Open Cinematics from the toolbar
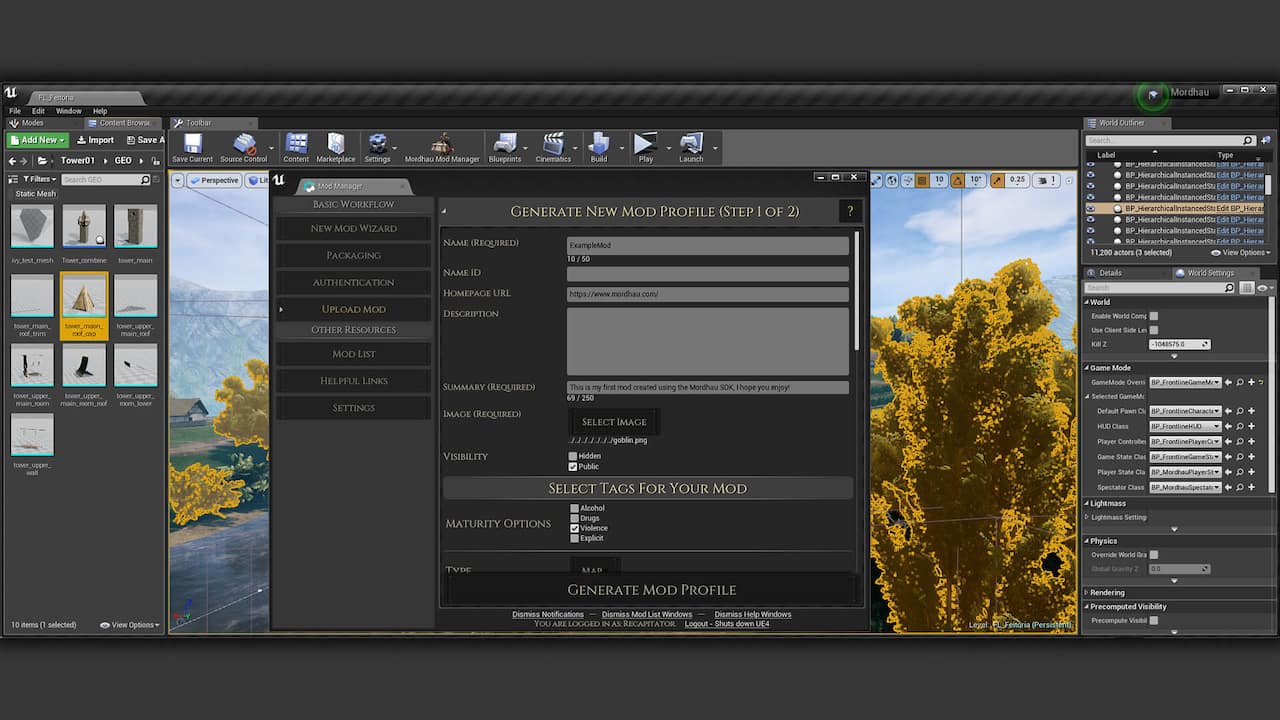Viewport: 1280px width, 720px height. 553,147
